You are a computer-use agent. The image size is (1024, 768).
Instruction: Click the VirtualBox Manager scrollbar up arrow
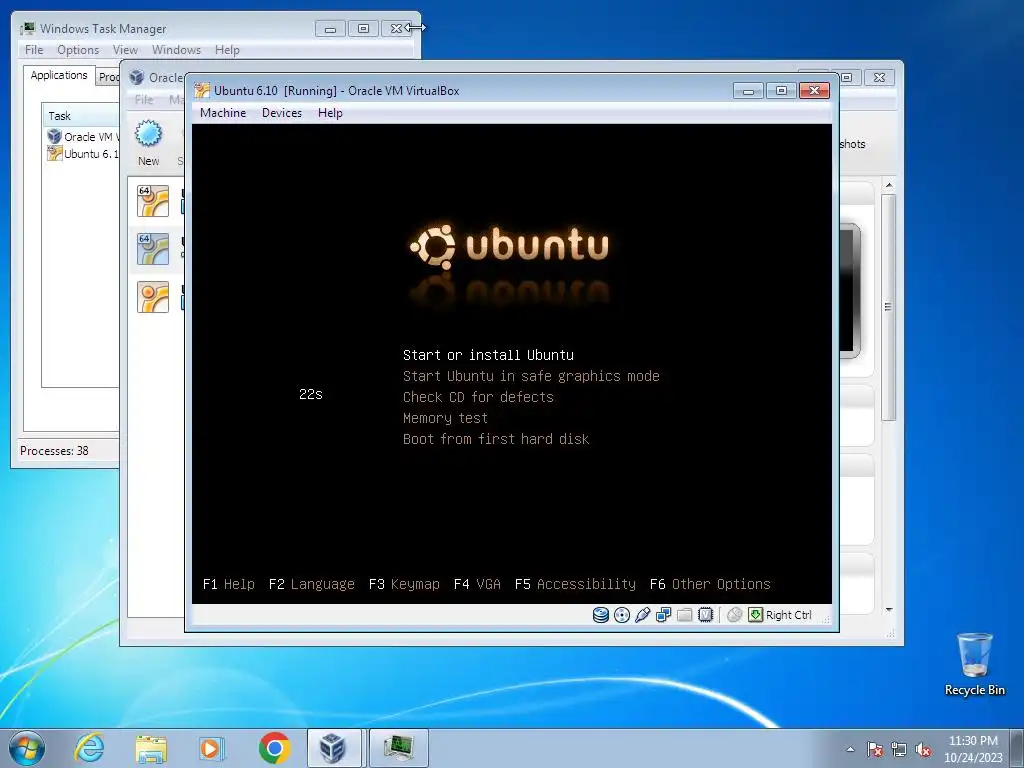pos(888,186)
